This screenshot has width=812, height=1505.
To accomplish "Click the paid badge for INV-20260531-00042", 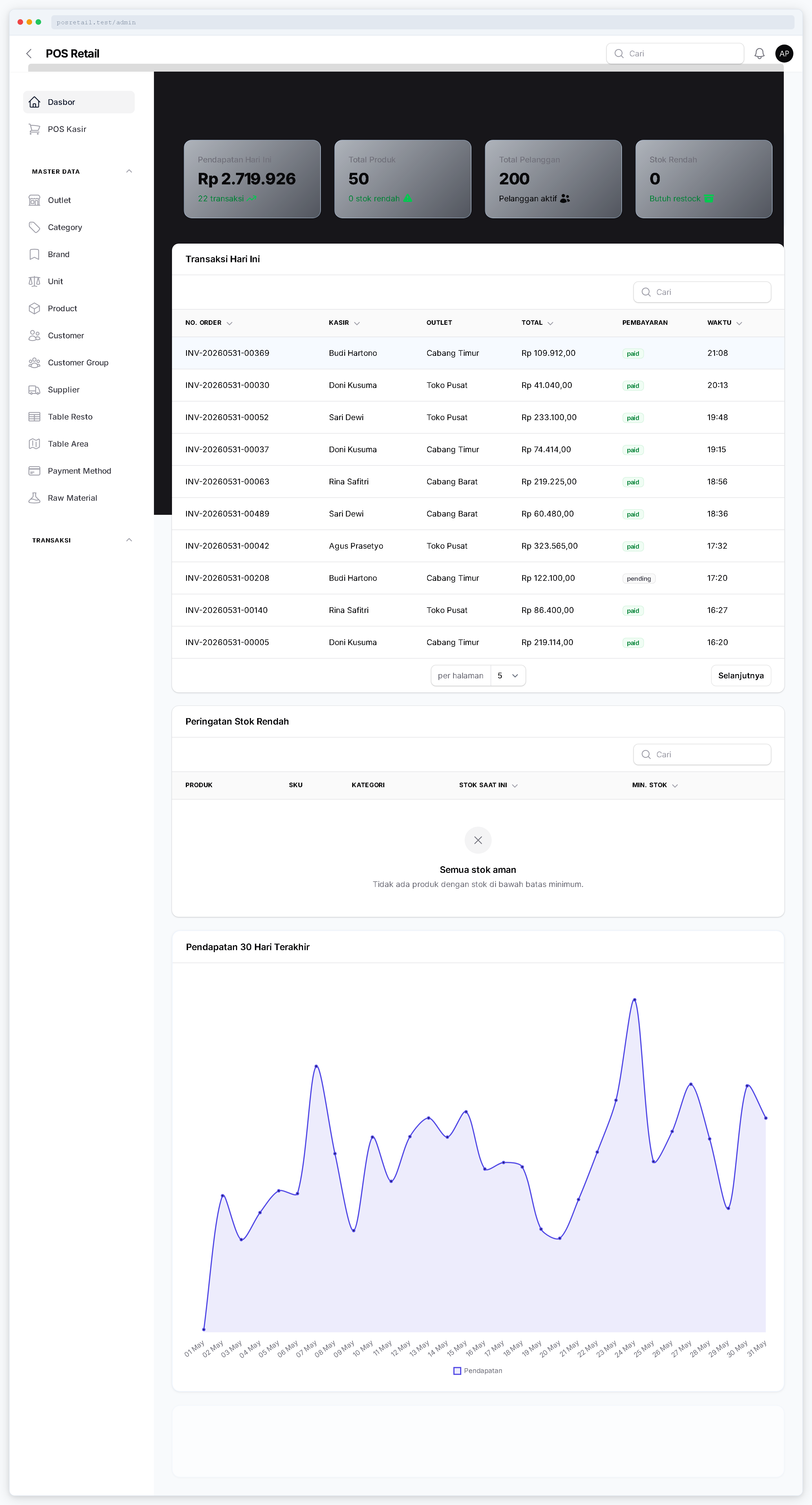I will (x=633, y=546).
